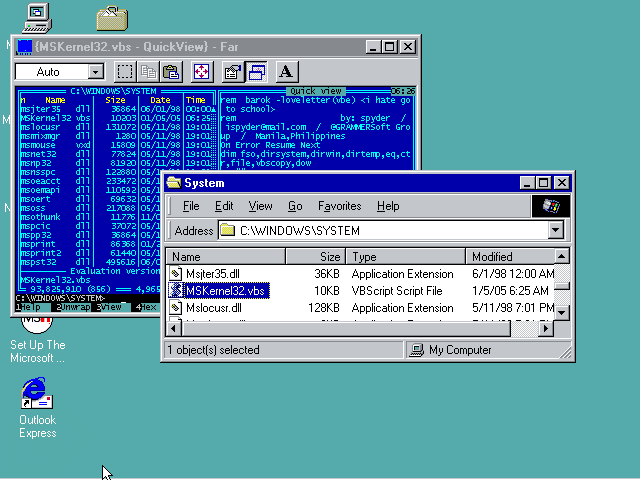Image resolution: width=640 pixels, height=480 pixels.
Task: Click 4Hex in Far key bar
Action: (146, 307)
